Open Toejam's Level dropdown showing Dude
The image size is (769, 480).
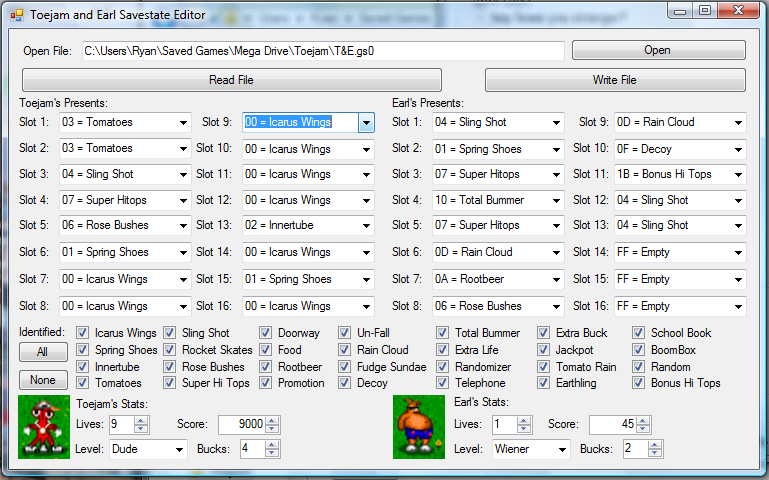tap(179, 450)
